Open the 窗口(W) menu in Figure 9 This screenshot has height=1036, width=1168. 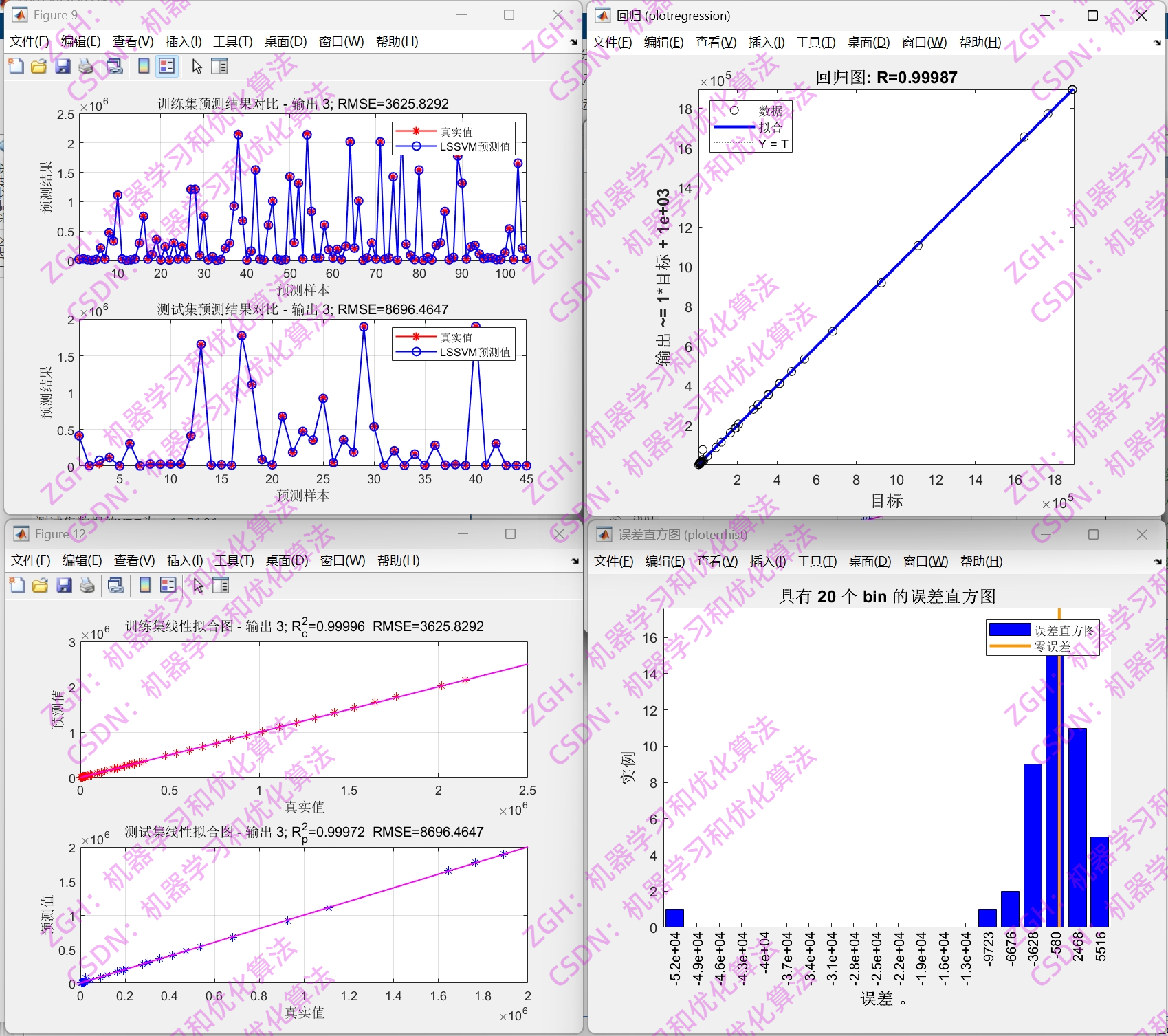tap(342, 41)
